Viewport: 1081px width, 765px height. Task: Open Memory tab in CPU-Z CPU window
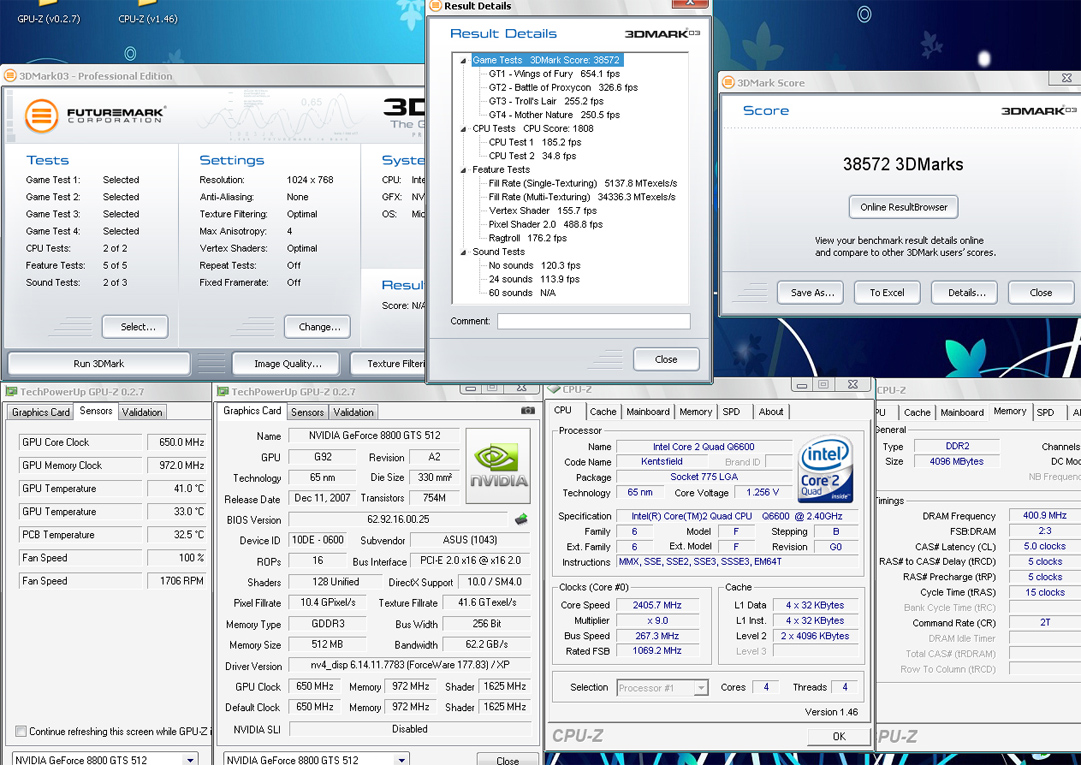(695, 411)
